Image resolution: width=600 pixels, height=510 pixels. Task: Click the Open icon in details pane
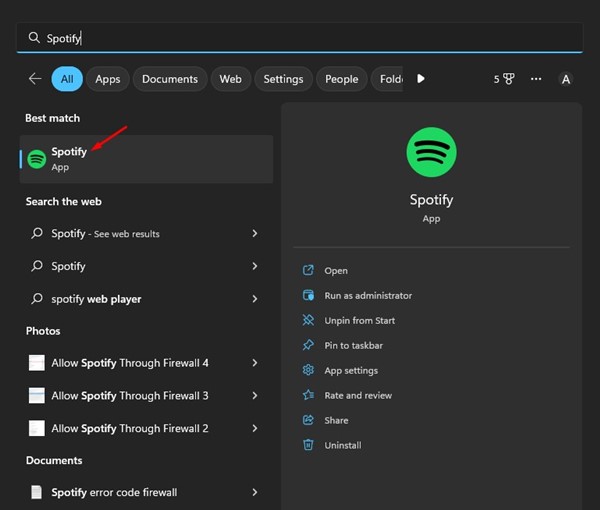click(x=308, y=270)
